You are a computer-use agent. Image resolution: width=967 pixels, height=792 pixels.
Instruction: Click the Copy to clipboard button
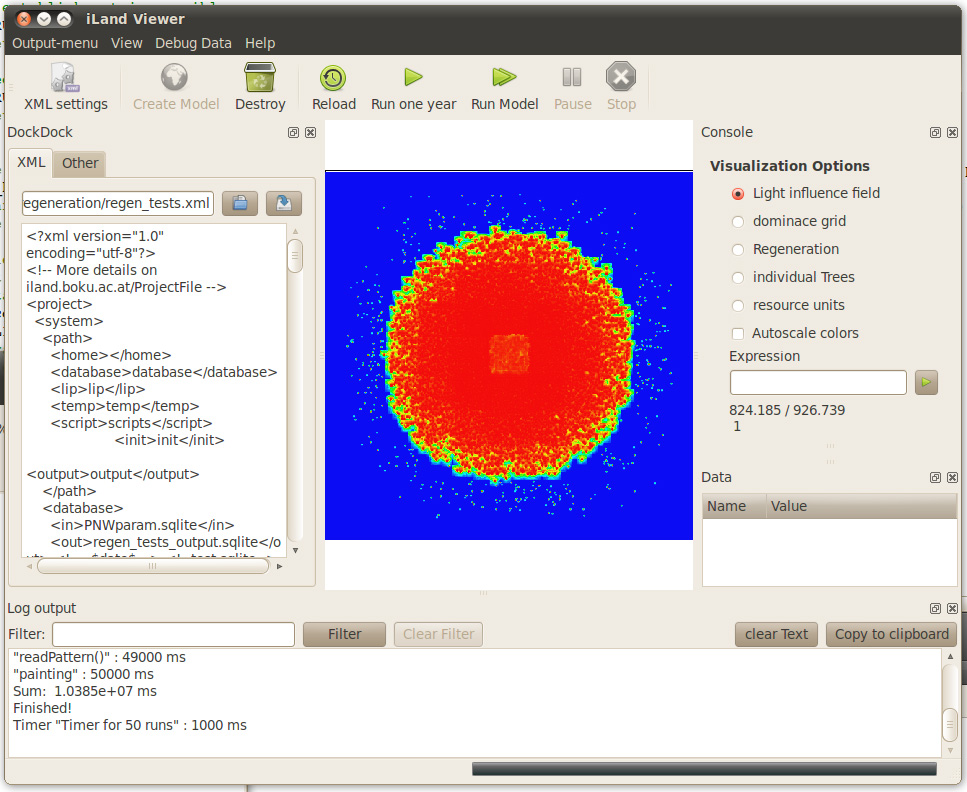[891, 634]
